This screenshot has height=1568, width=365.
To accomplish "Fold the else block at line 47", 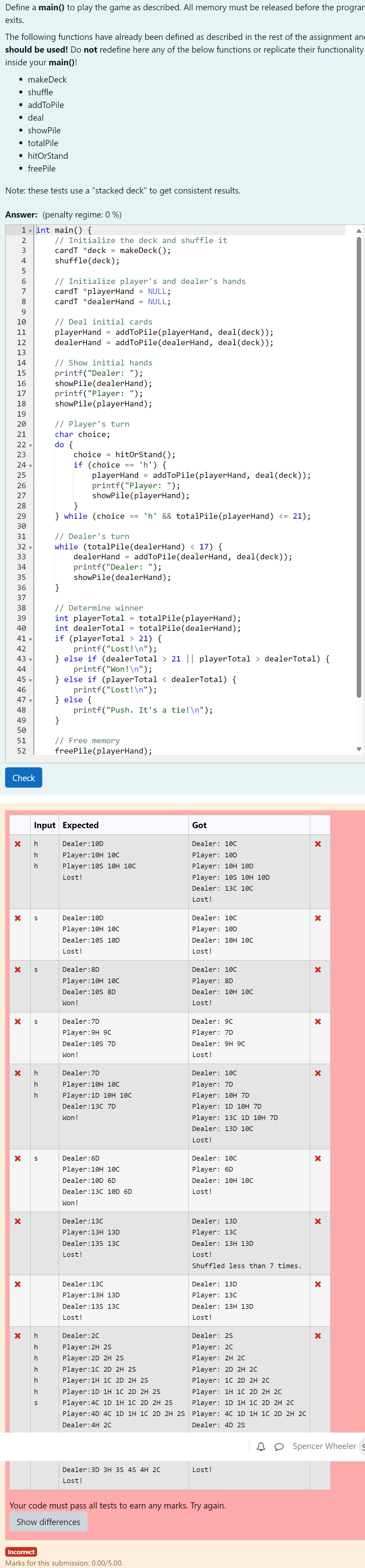I will point(31,700).
